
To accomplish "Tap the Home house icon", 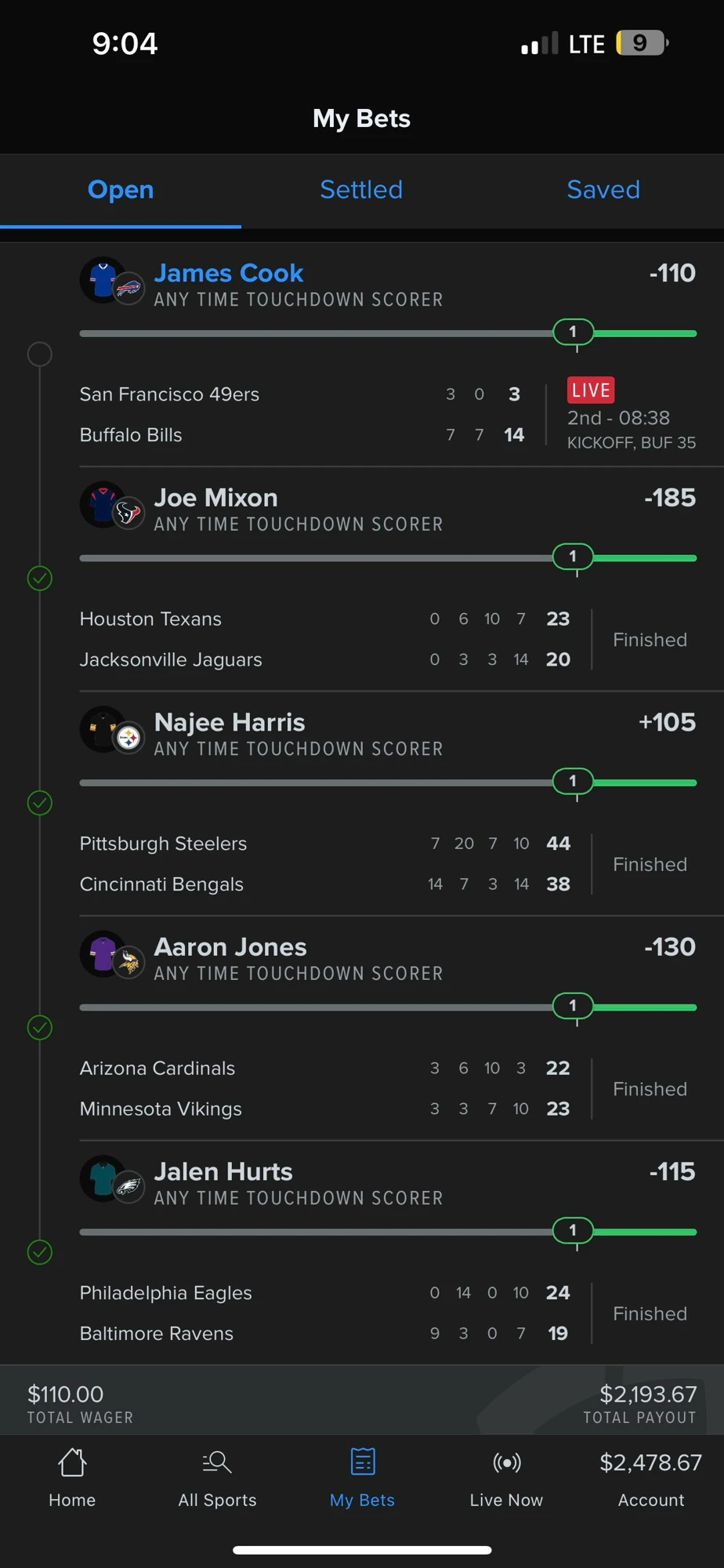I will 72,1461.
